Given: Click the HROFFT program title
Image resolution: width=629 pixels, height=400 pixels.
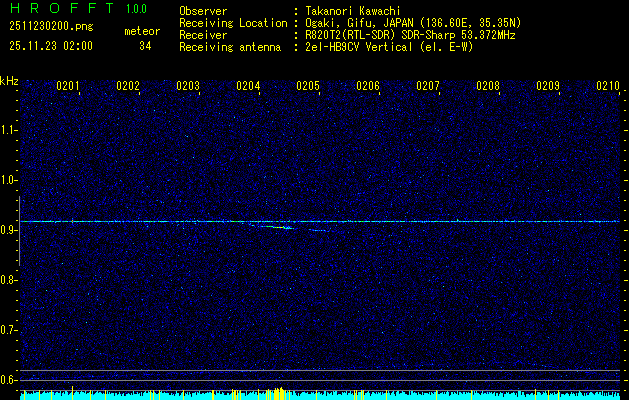Looking at the screenshot, I should 62,8.
